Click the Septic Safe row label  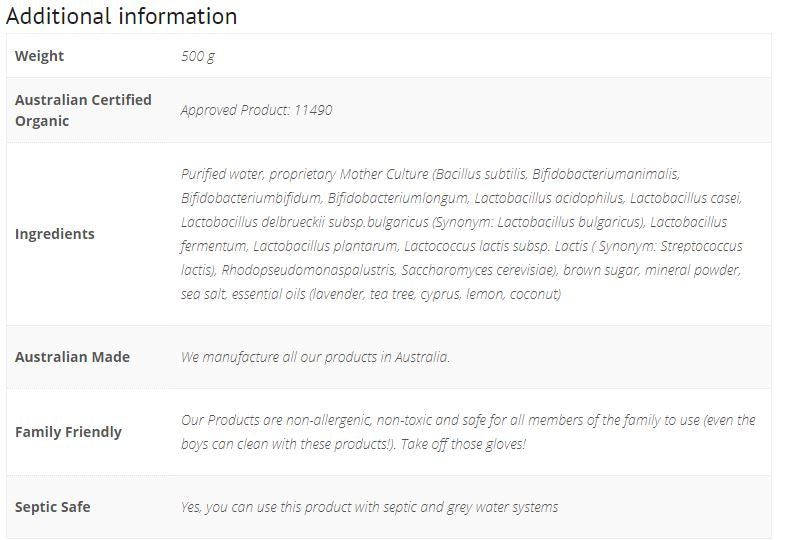(x=53, y=507)
